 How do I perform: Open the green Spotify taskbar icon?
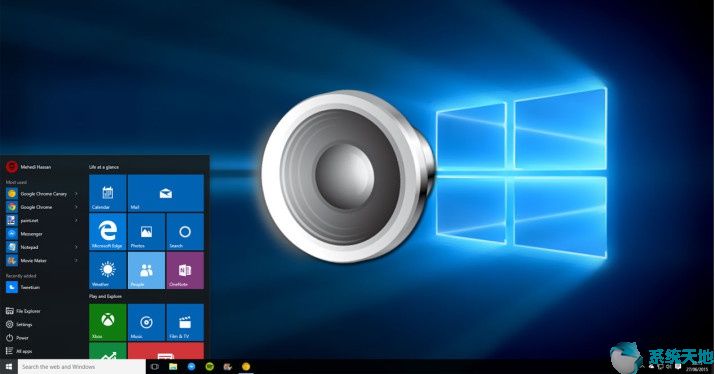[210, 367]
